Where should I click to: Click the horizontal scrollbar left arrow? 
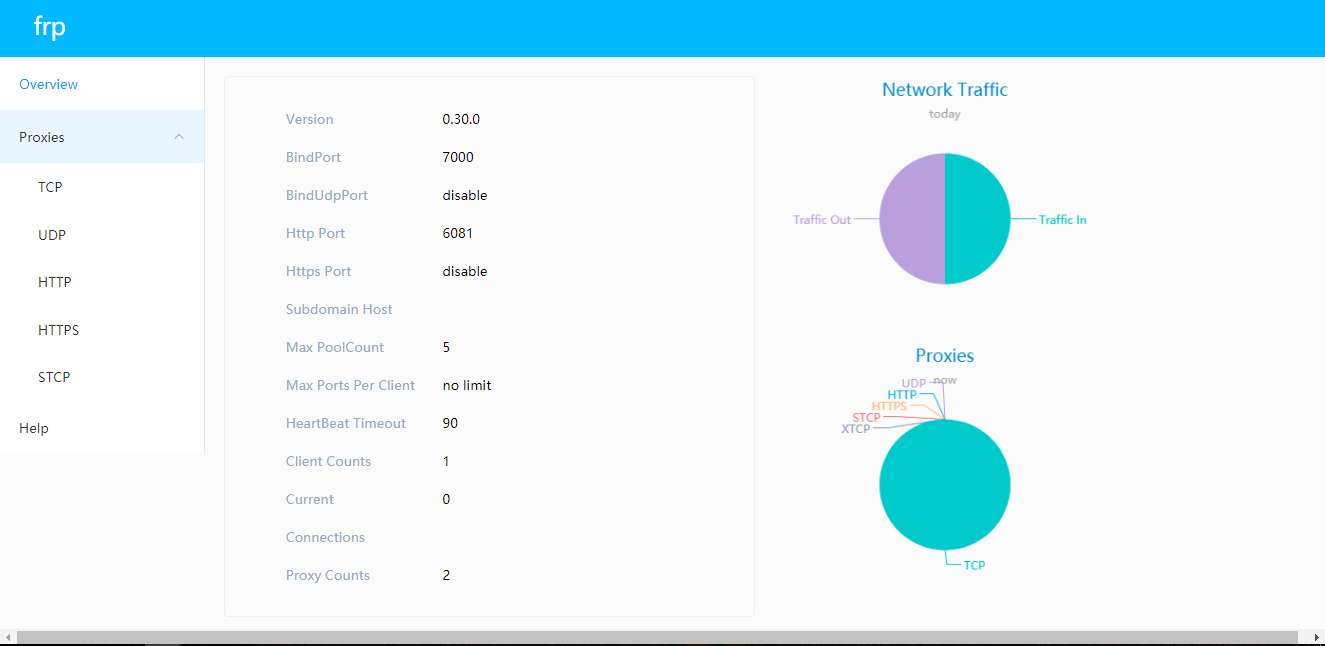(8, 637)
